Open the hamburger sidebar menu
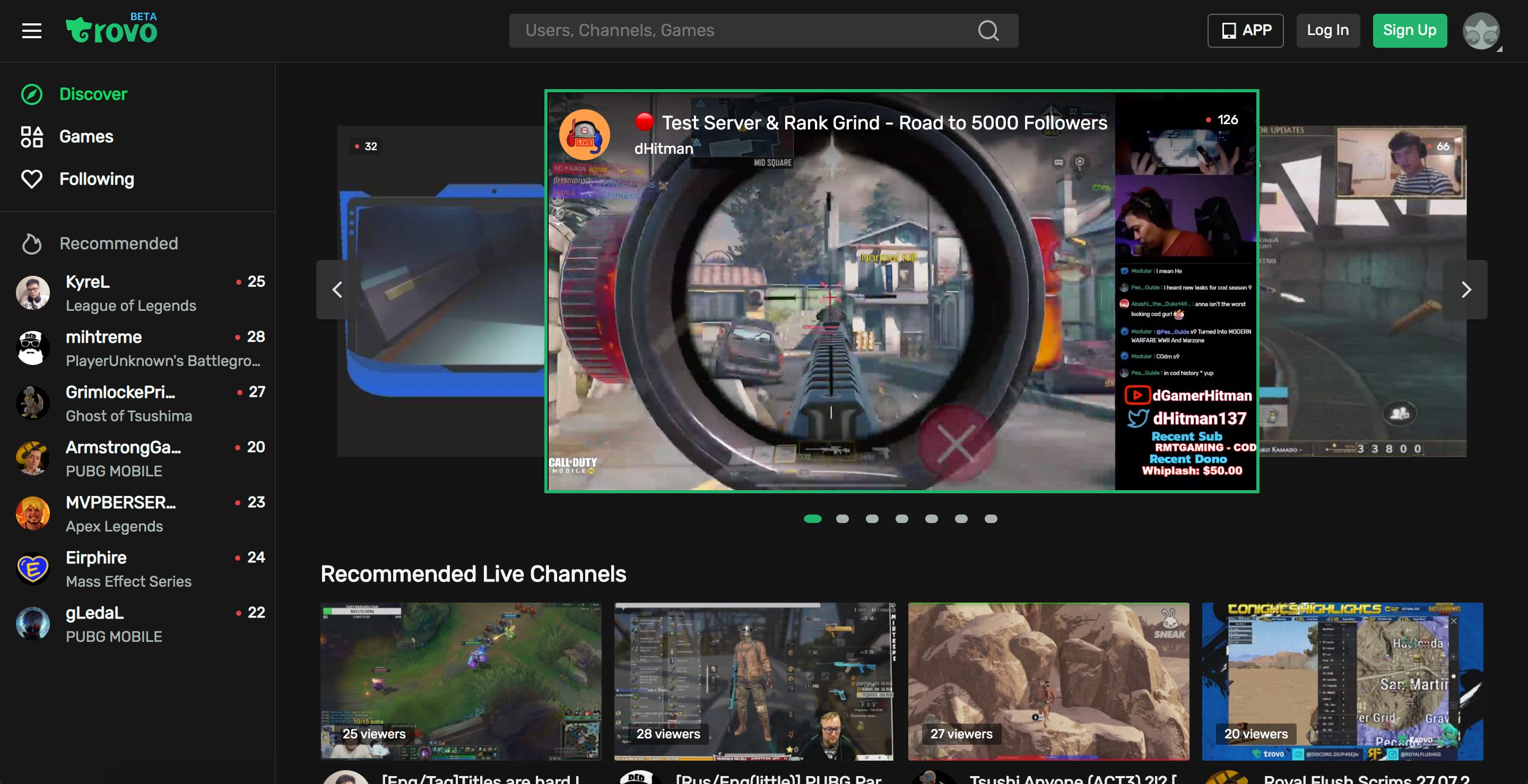 point(31,31)
